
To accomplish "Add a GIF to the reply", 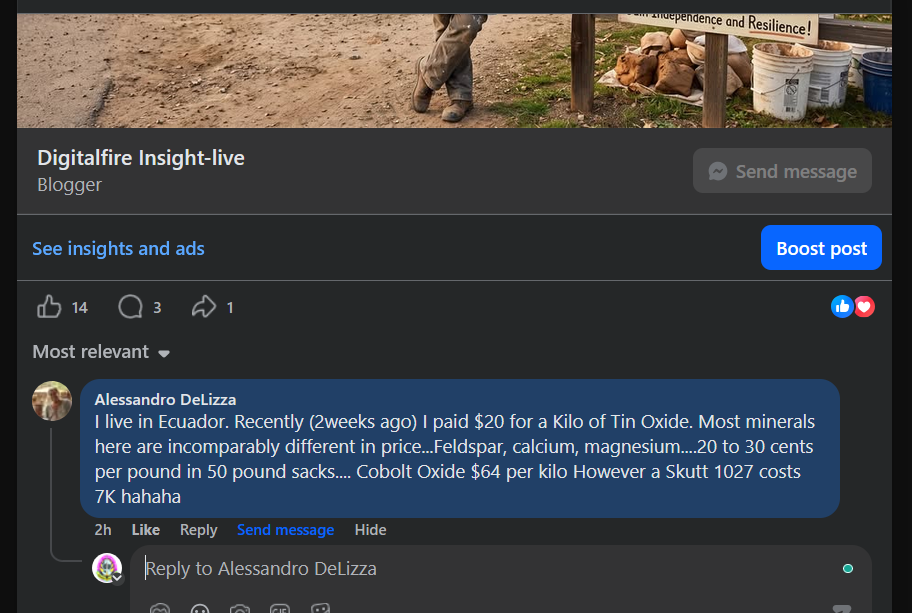I will (280, 608).
